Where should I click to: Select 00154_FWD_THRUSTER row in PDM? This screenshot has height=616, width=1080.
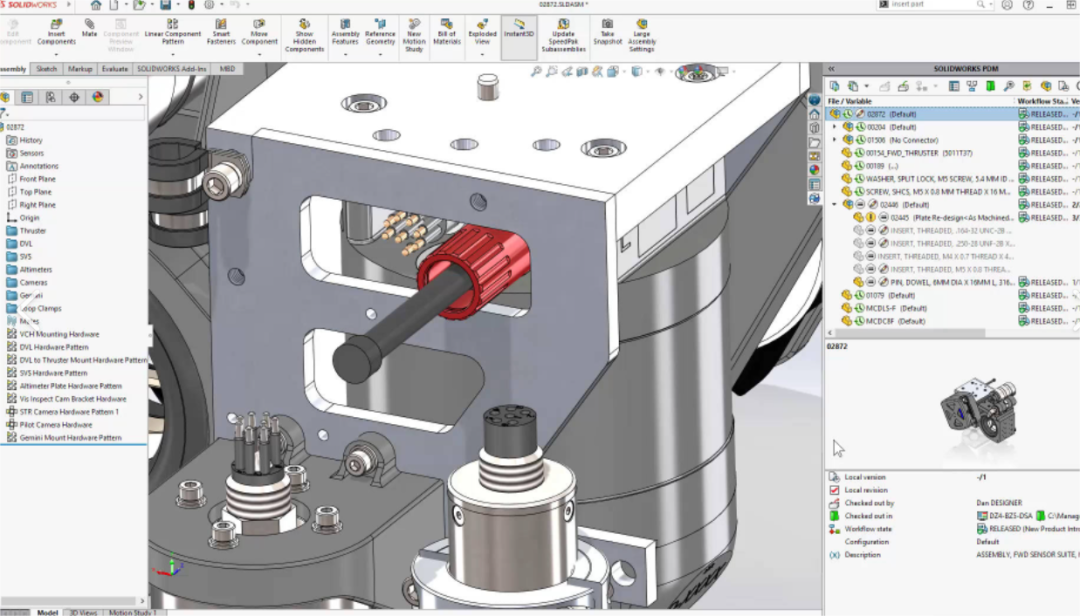pos(919,153)
